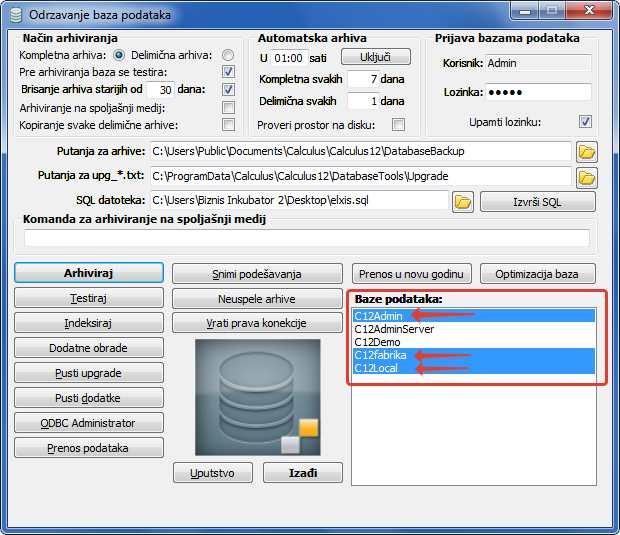This screenshot has height=535, width=620.
Task: Select C12AdminServer in database list
Action: tap(394, 329)
